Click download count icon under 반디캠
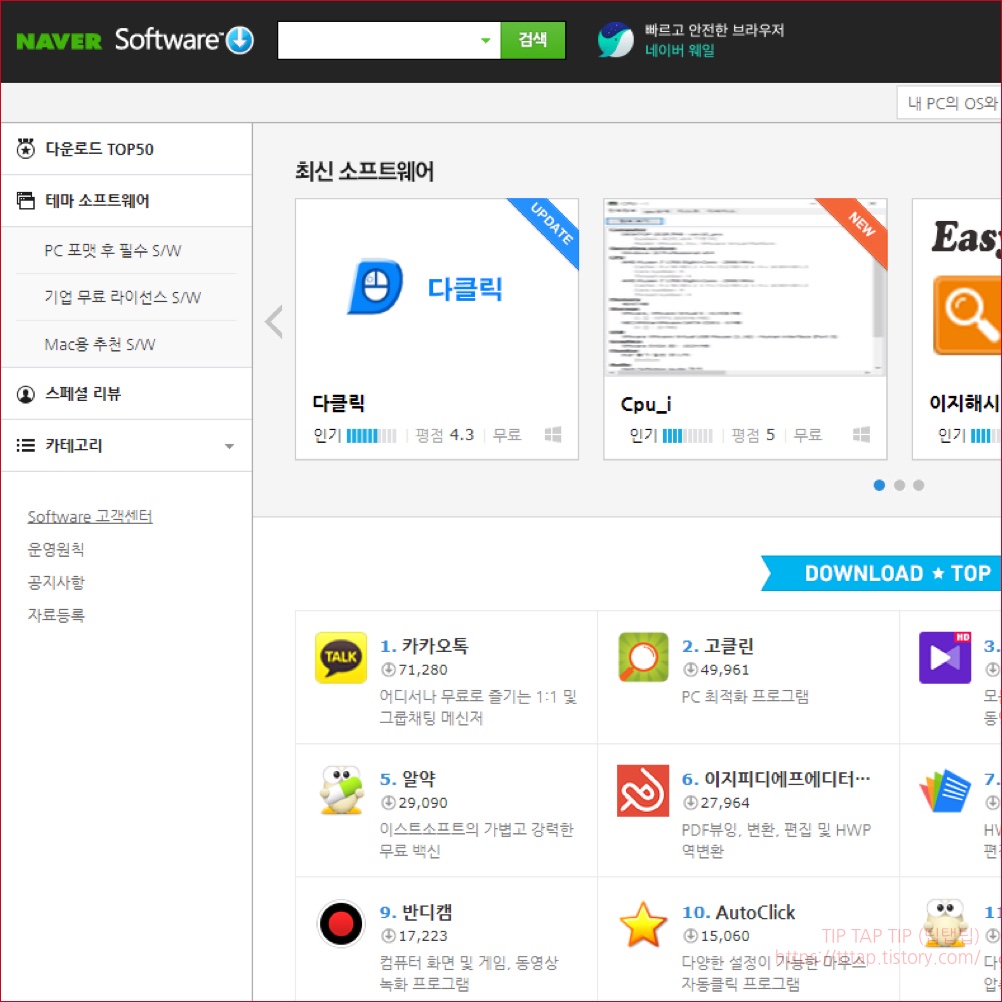This screenshot has width=1002, height=1002. 387,936
